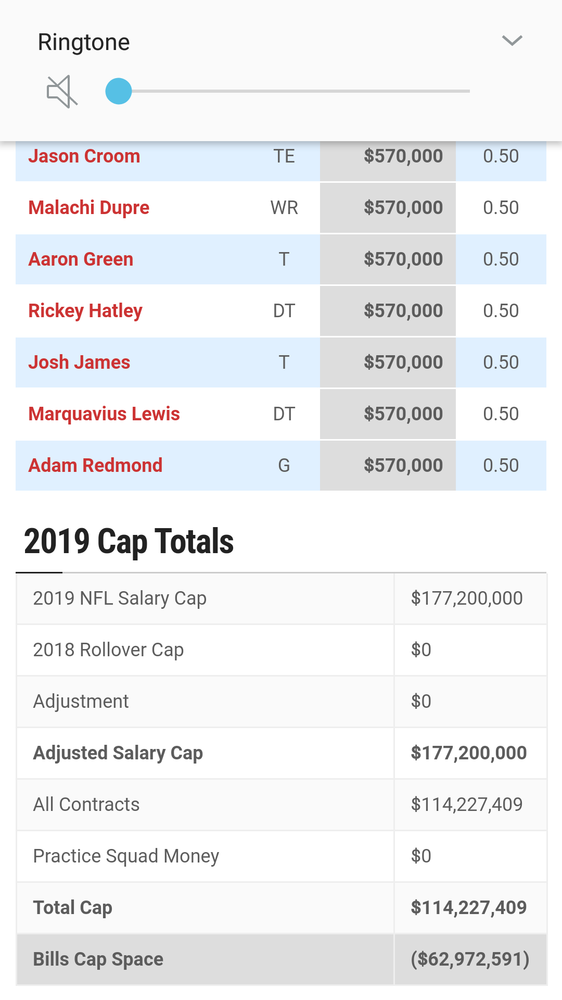View Josh James player page
The image size is (562, 1000).
79,362
